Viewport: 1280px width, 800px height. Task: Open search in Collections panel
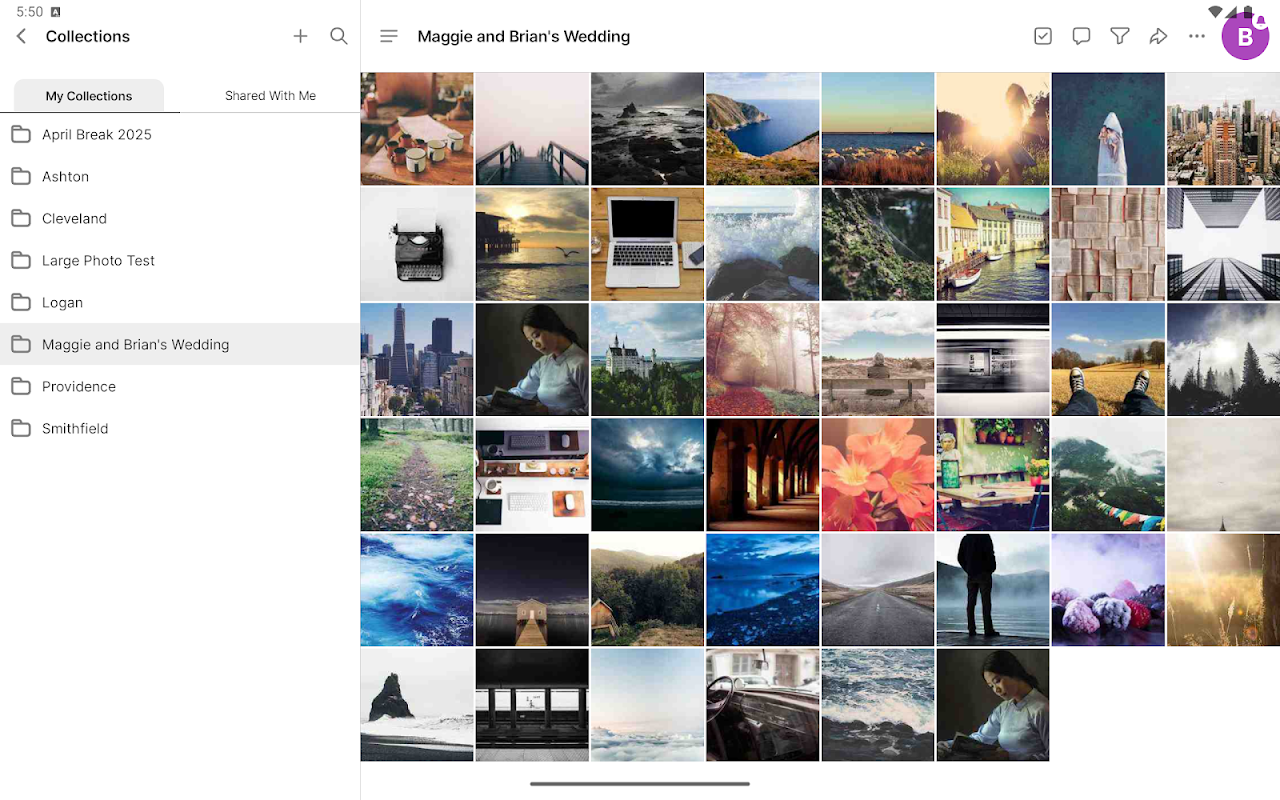coord(339,36)
